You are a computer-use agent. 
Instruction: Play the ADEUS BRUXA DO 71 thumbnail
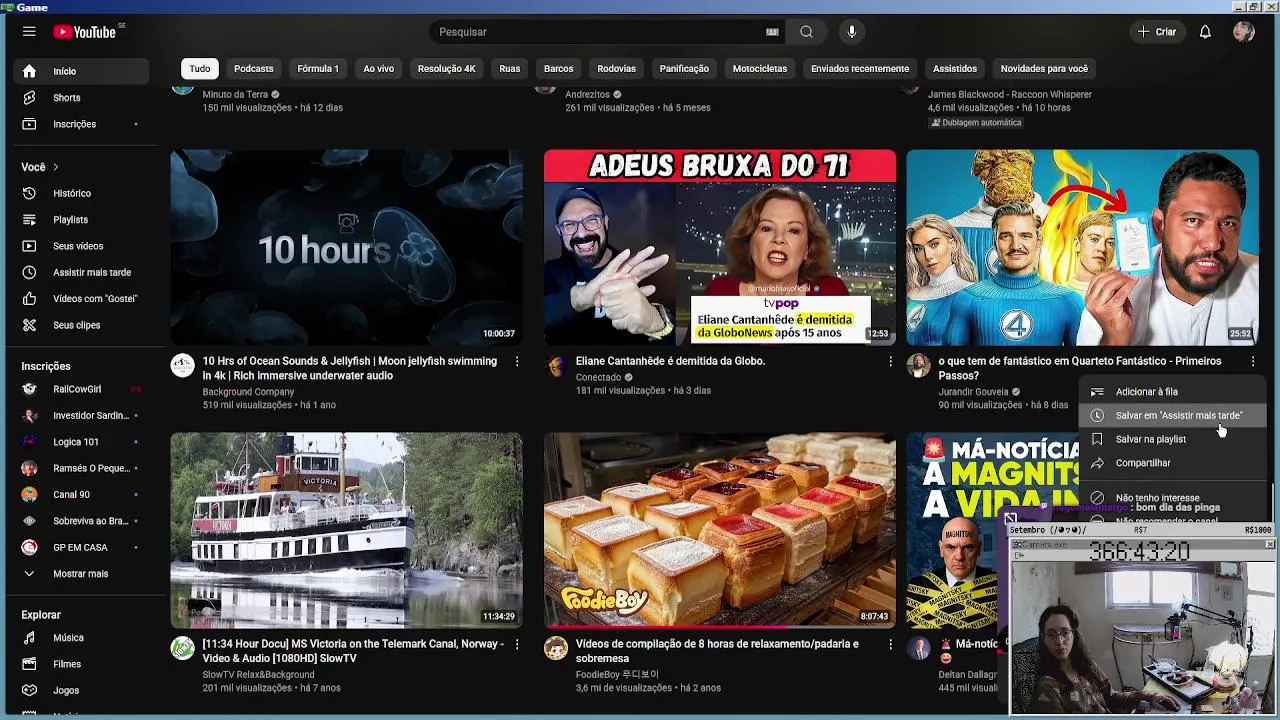[719, 247]
